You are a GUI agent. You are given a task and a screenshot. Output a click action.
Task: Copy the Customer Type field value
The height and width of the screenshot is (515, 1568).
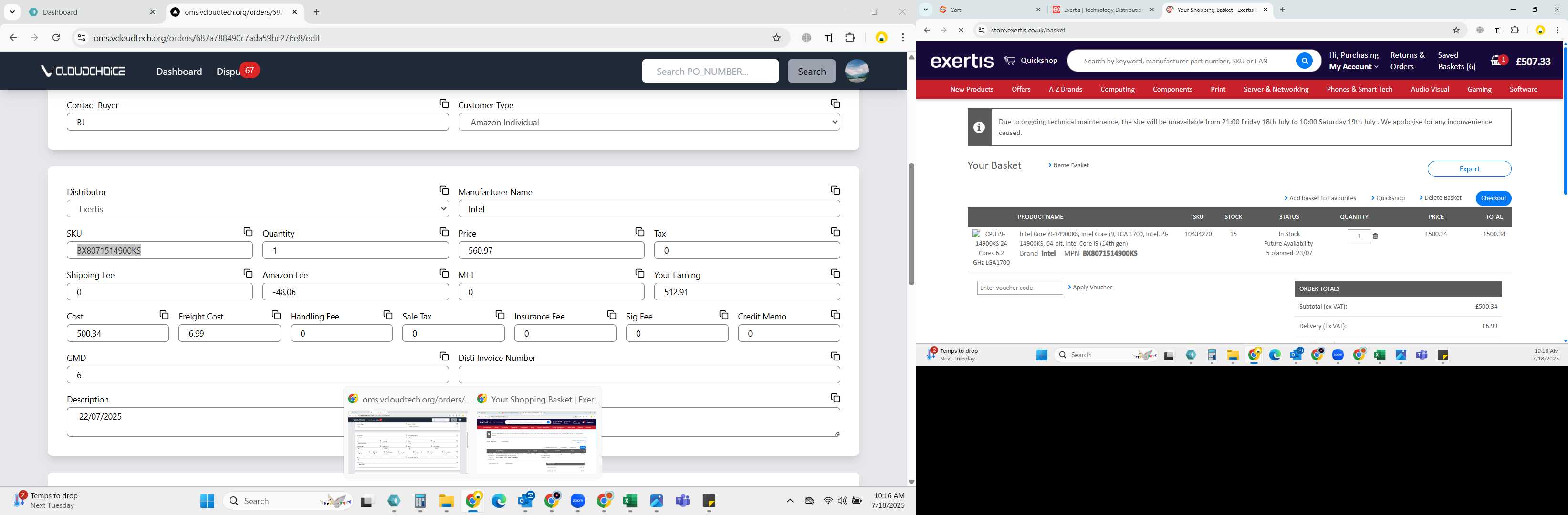pos(835,104)
